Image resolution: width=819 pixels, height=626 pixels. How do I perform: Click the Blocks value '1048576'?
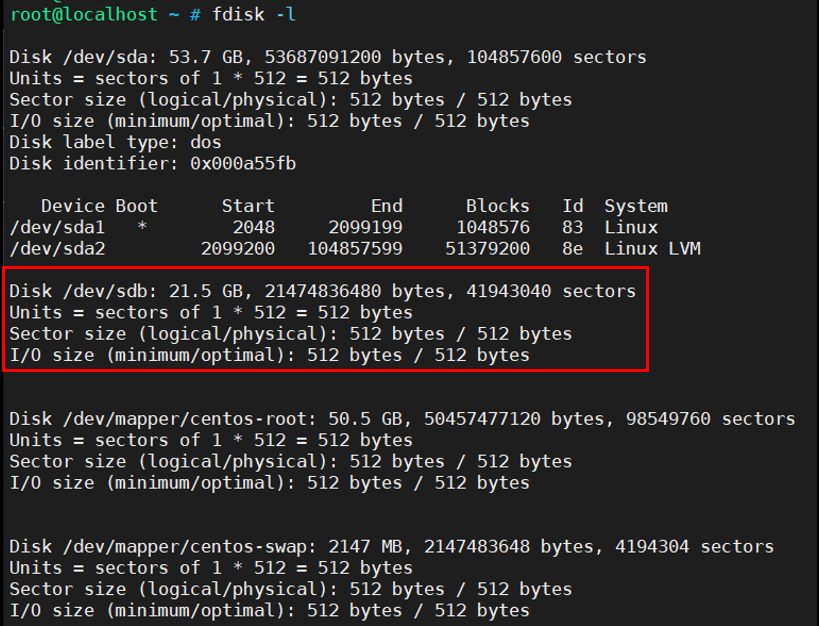point(493,227)
